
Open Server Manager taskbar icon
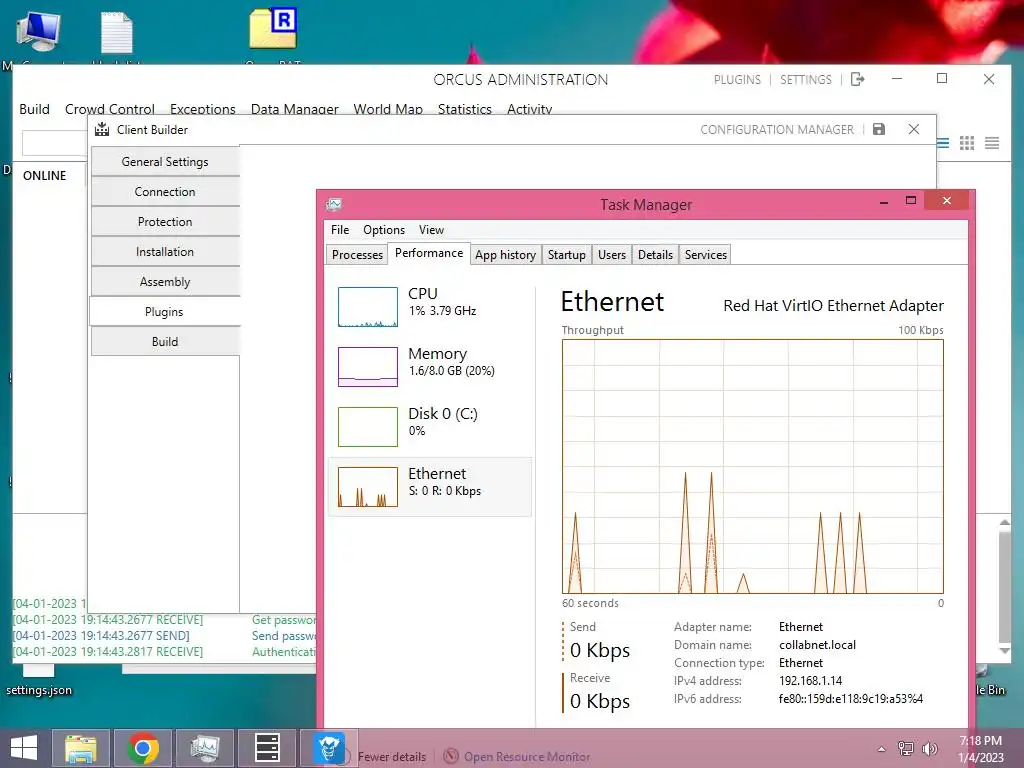coord(267,748)
